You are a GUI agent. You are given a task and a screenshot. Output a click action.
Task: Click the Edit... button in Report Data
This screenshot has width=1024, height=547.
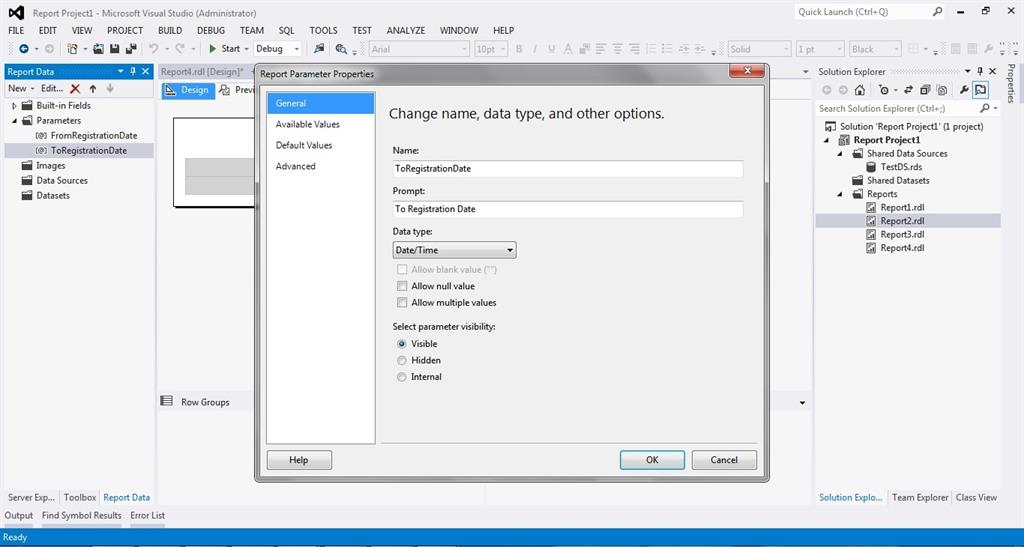coord(52,89)
